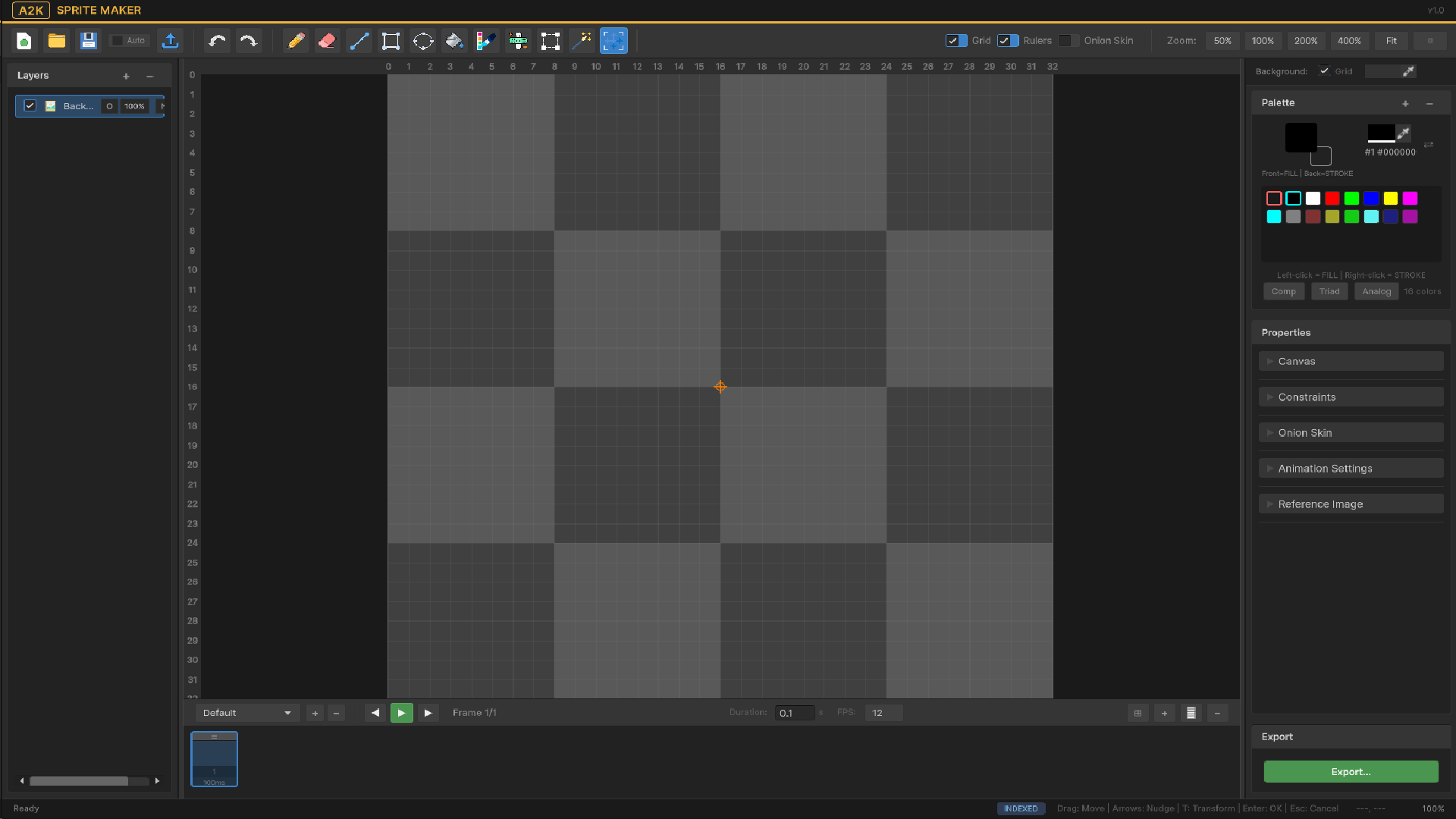Click the Save floppy disk icon
This screenshot has width=1456, height=819.
tap(89, 41)
